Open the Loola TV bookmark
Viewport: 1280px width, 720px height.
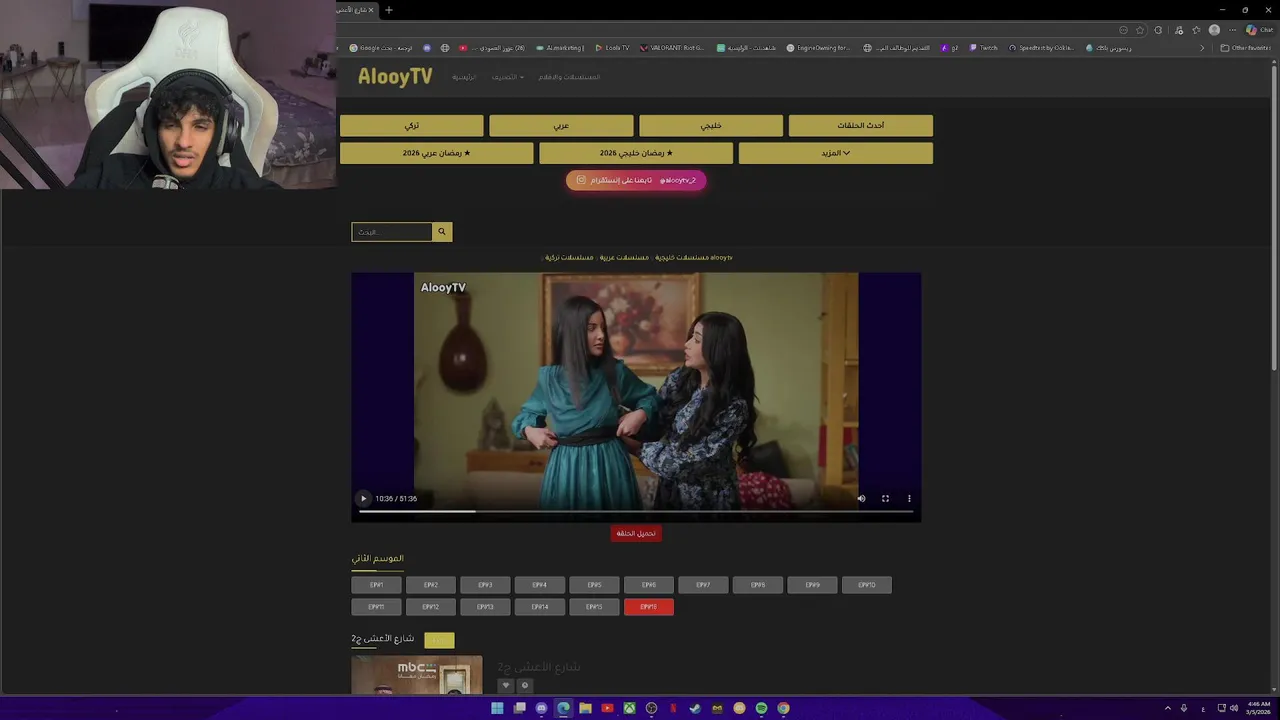[x=613, y=48]
